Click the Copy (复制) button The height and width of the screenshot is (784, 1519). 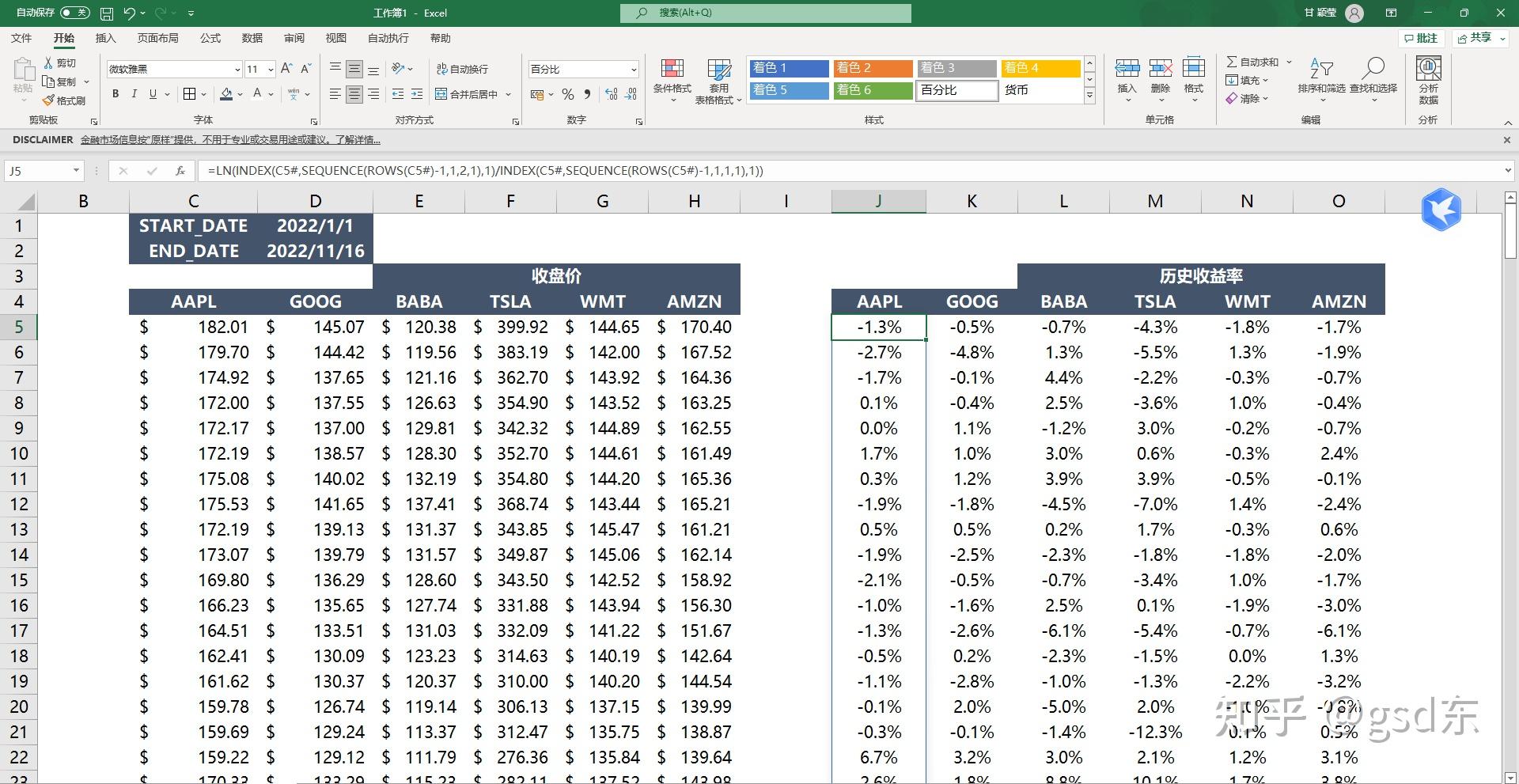pyautogui.click(x=61, y=81)
